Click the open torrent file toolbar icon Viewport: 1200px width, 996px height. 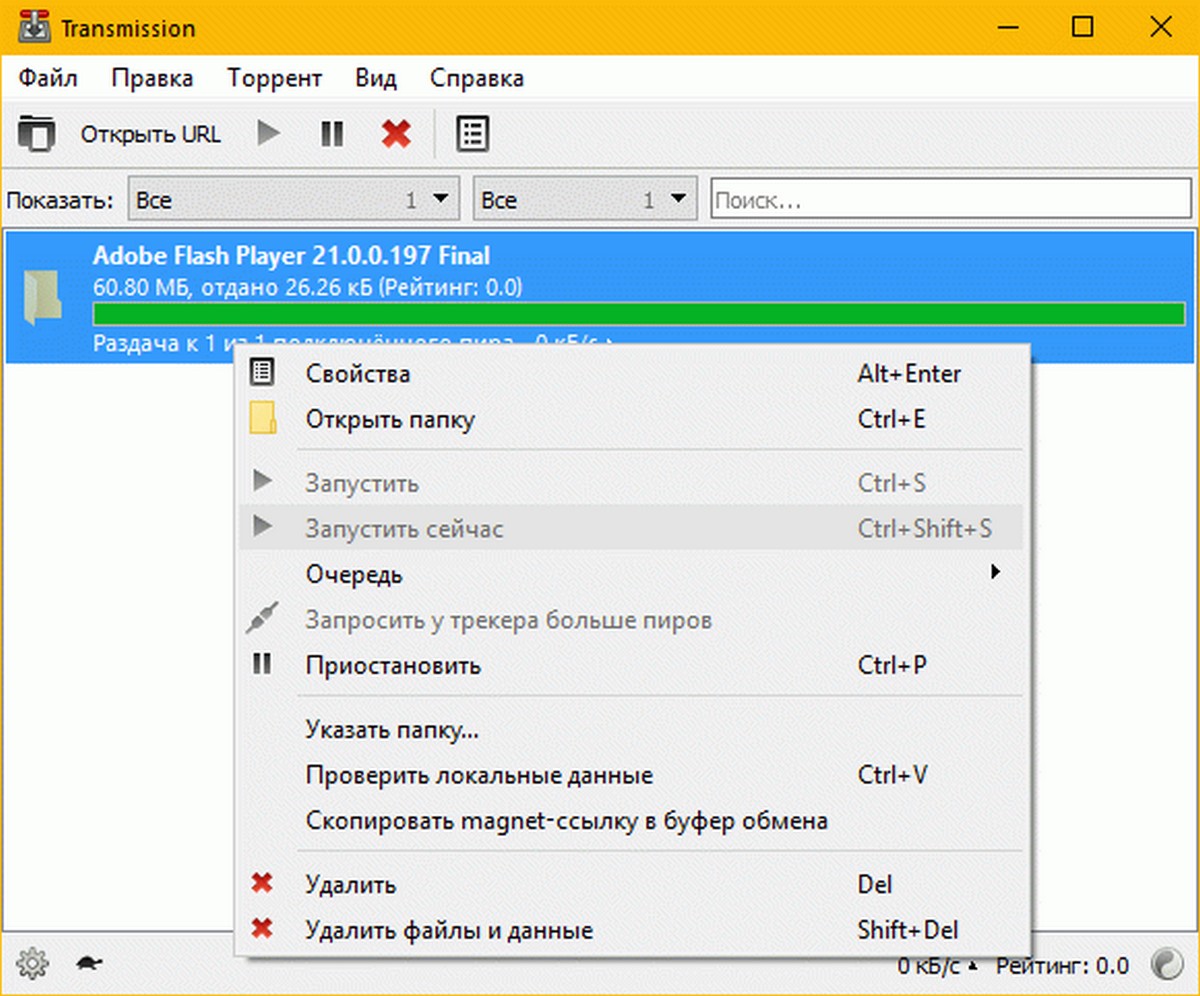38,133
